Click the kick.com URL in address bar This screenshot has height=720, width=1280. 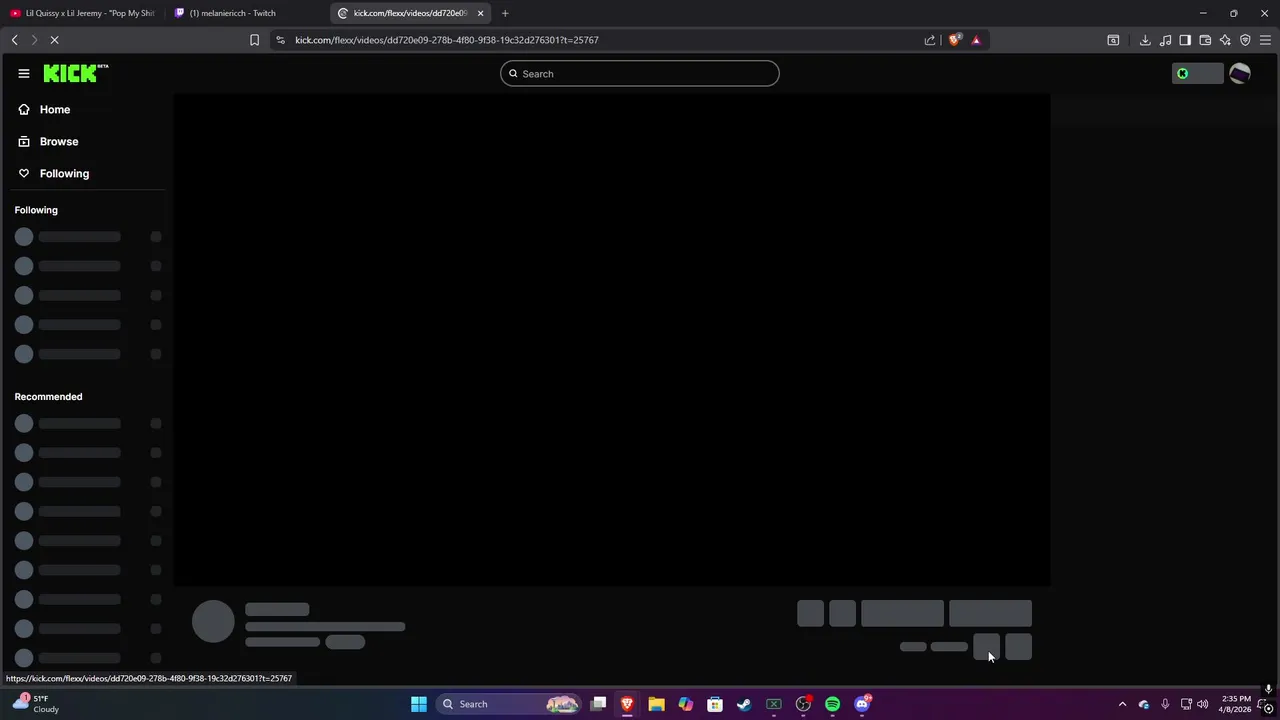pyautogui.click(x=447, y=40)
